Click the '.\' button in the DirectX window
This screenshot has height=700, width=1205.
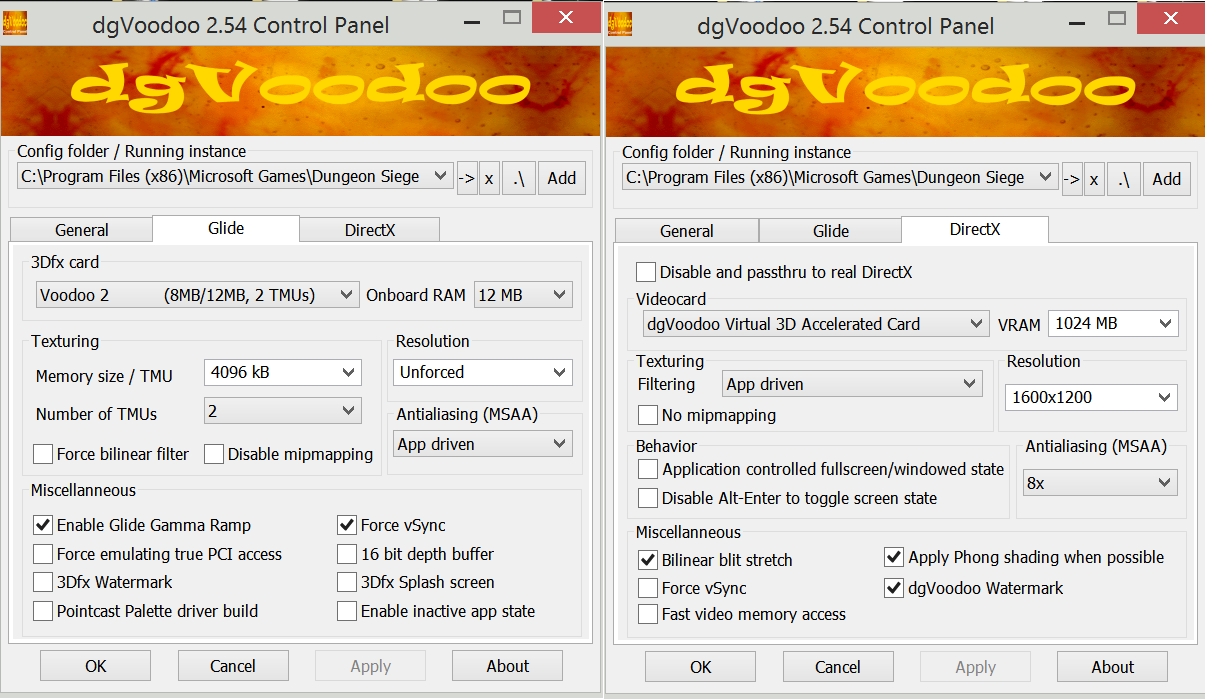1124,179
